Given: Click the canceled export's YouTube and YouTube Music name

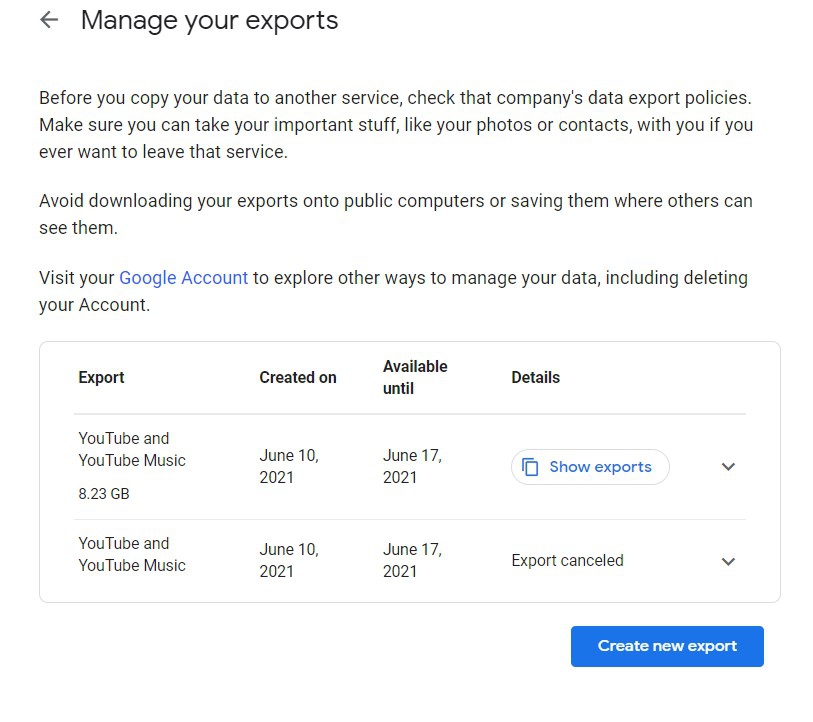Looking at the screenshot, I should tap(131, 554).
